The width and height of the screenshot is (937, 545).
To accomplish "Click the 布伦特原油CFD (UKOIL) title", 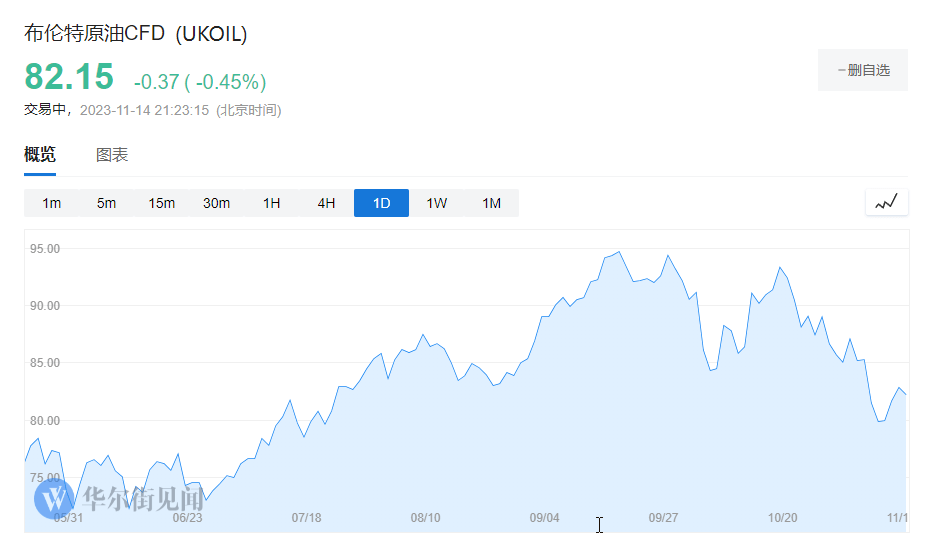I will click(136, 34).
